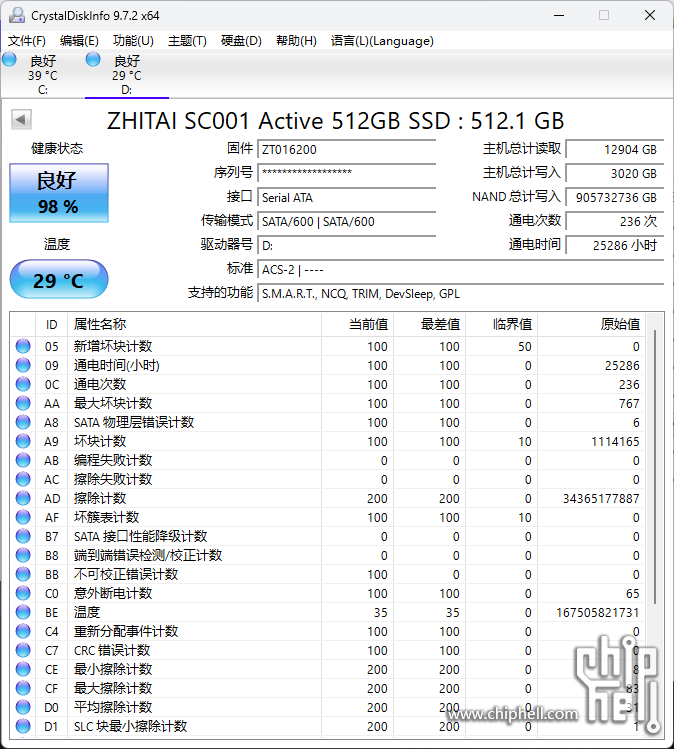
Task: Click the 临界值 column header
Action: (x=502, y=324)
